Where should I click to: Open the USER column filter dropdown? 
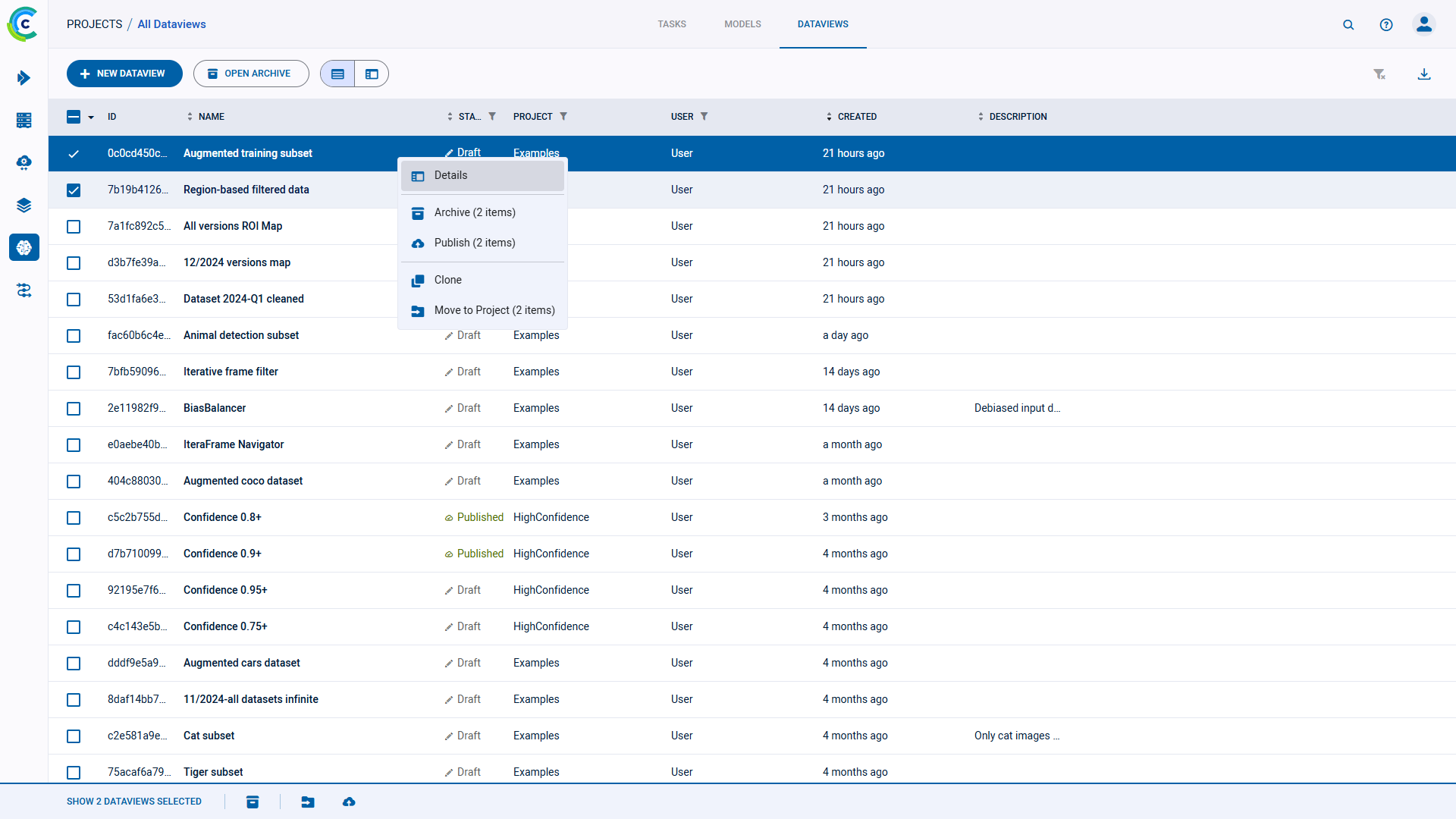(x=704, y=116)
